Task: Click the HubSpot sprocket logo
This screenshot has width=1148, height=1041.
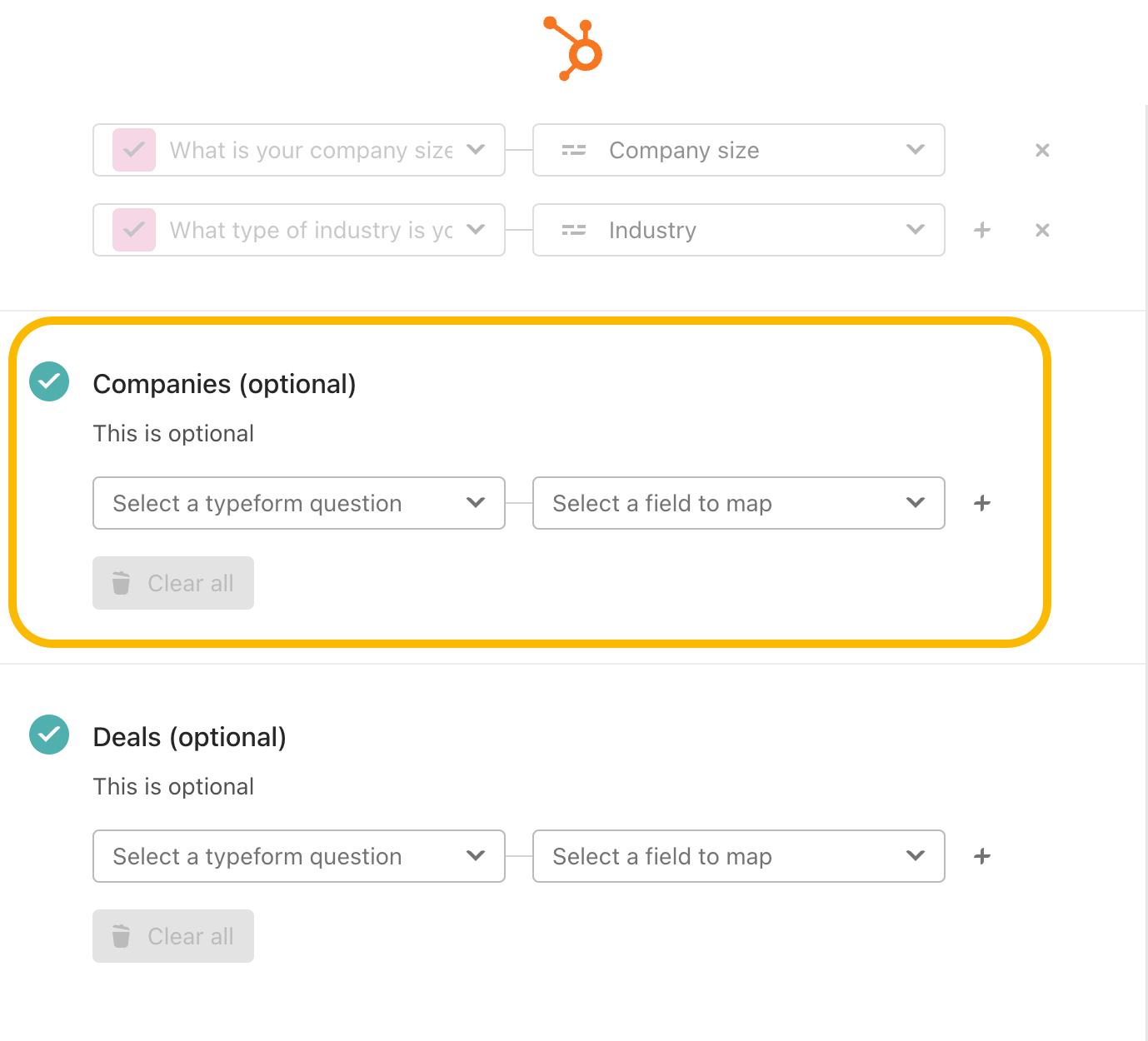Action: coord(573,48)
